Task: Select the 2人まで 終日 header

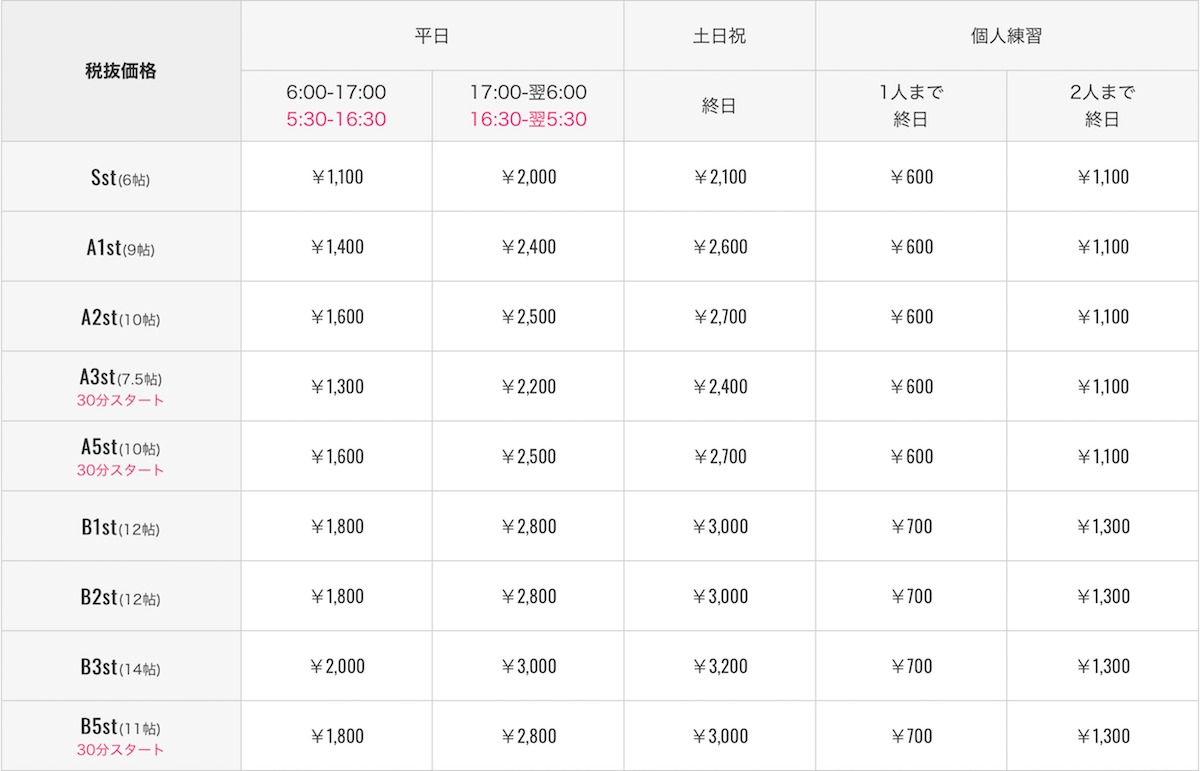Action: [1103, 106]
